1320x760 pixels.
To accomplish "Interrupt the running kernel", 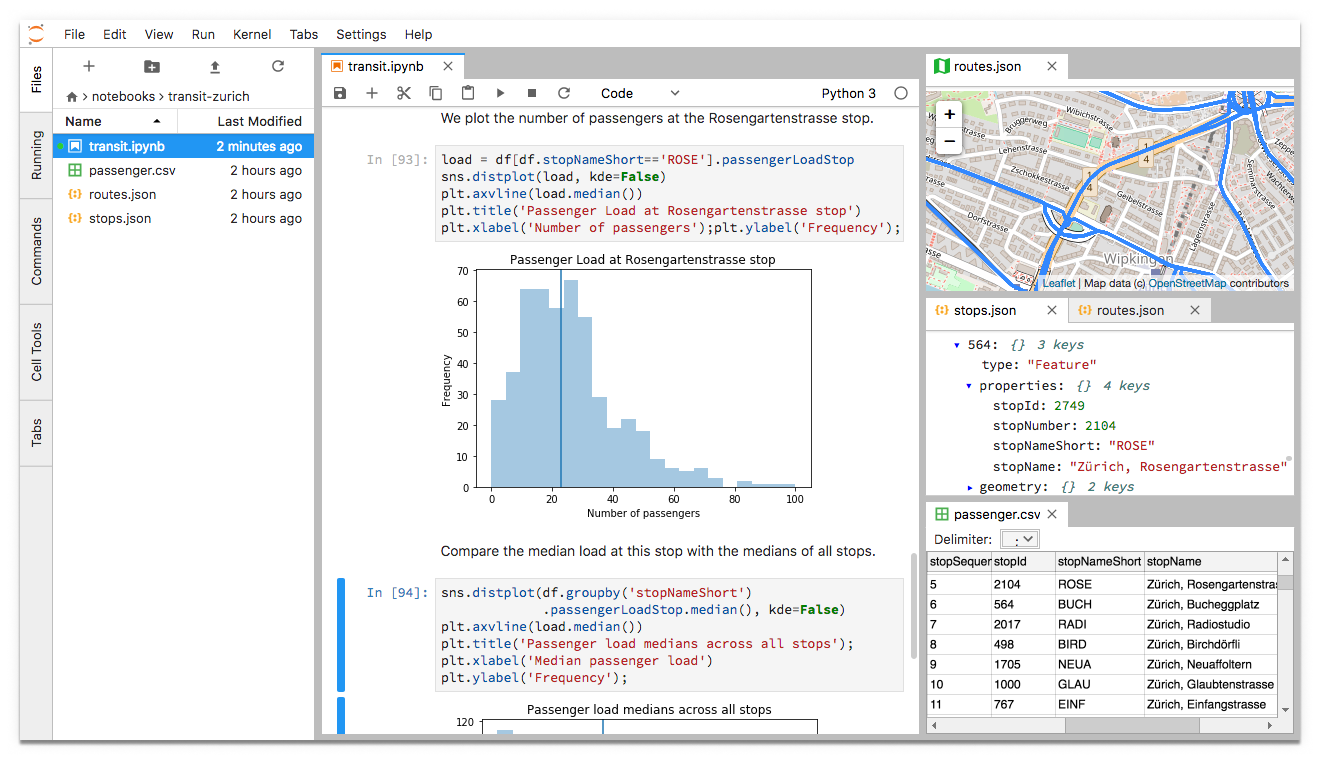I will click(x=531, y=93).
